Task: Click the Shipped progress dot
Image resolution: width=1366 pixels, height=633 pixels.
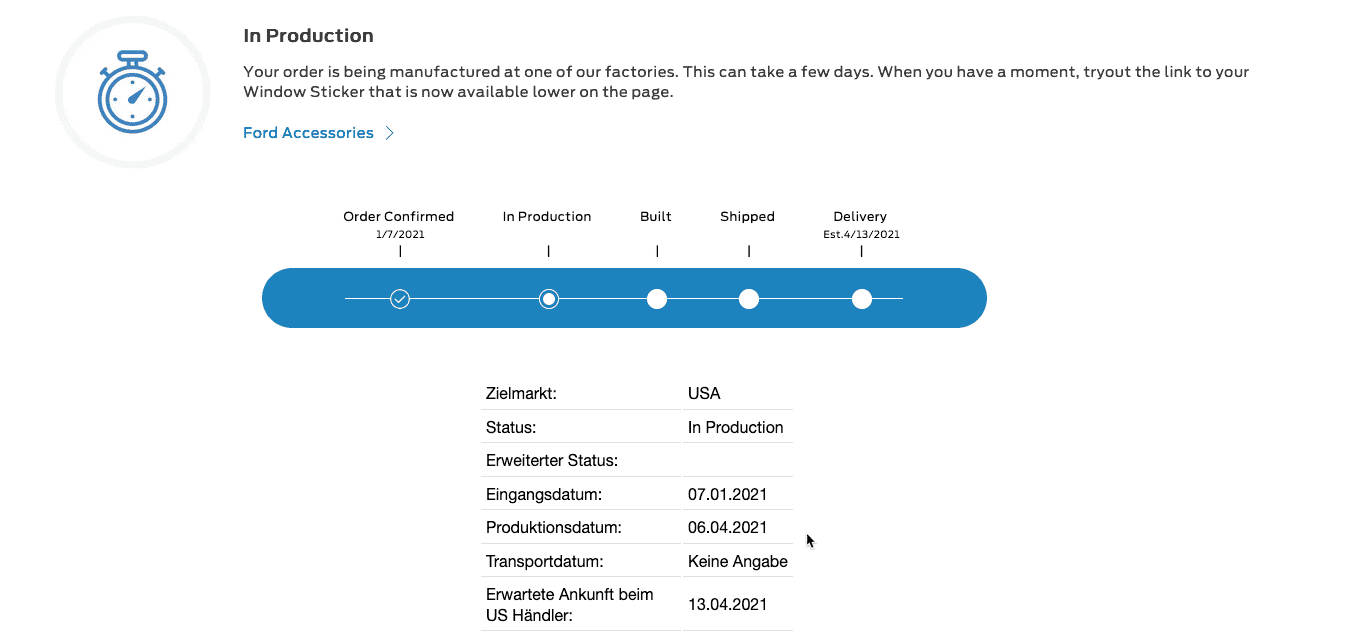Action: 749,298
